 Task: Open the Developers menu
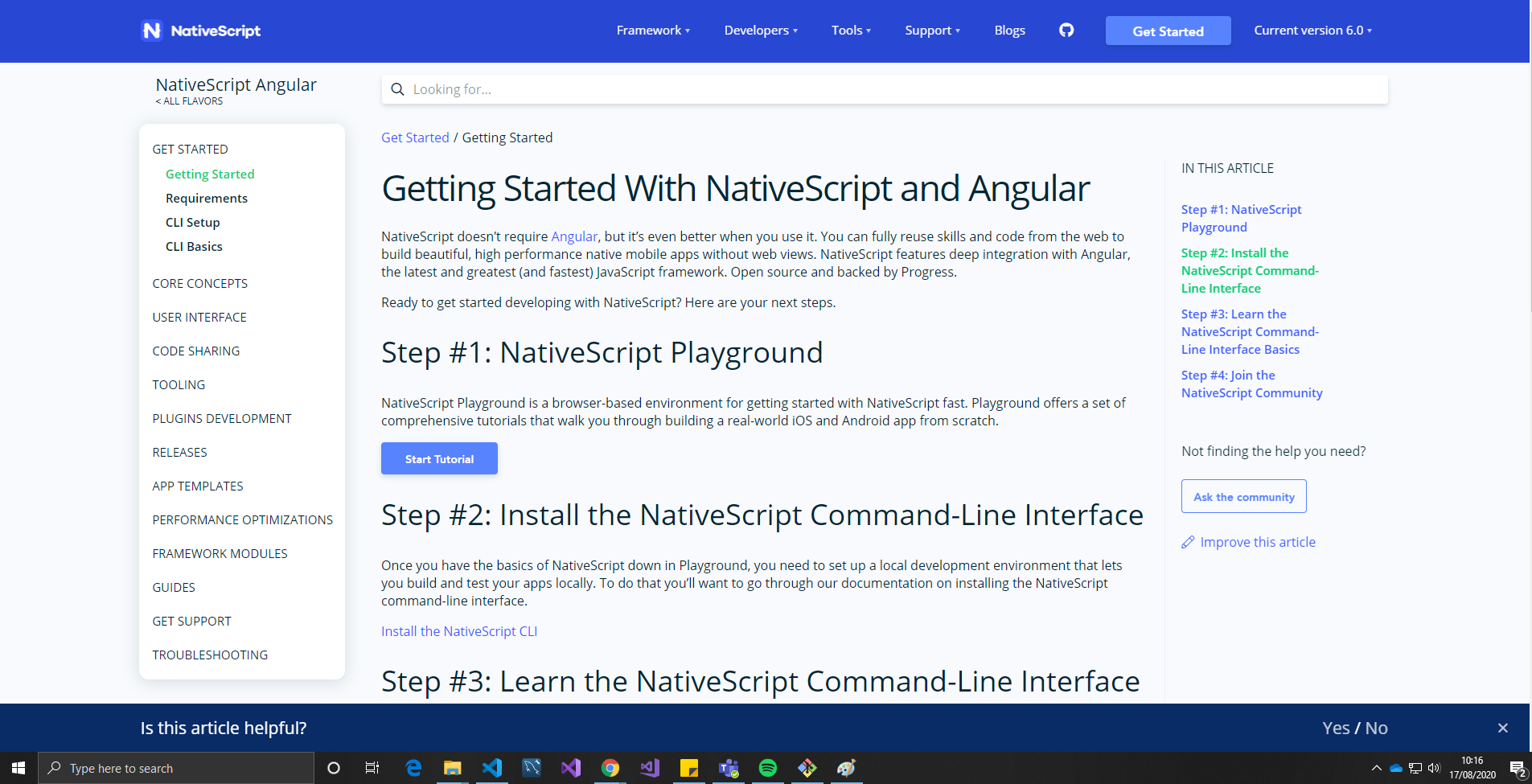pyautogui.click(x=759, y=30)
